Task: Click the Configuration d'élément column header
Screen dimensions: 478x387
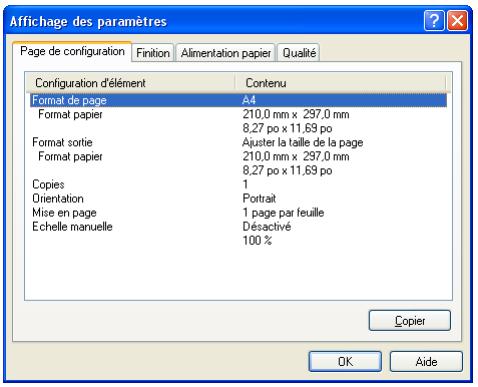Action: pyautogui.click(x=131, y=83)
